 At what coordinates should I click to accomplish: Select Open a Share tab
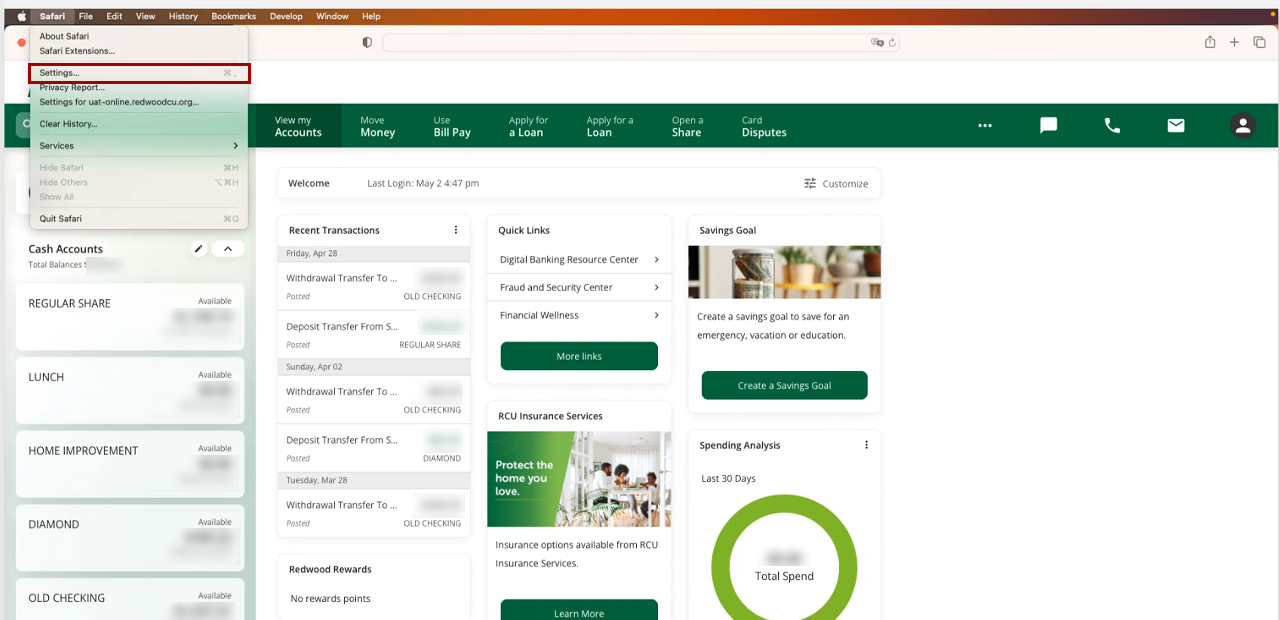(x=687, y=126)
